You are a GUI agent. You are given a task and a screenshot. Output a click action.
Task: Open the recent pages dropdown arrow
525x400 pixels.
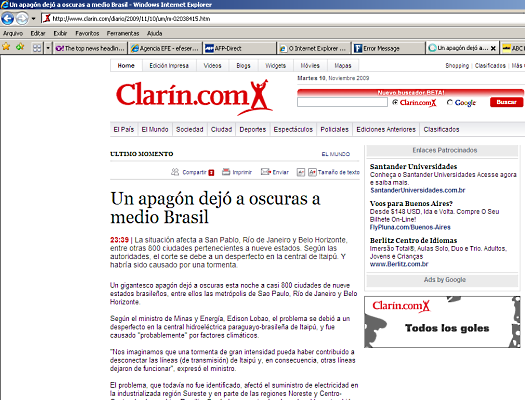point(33,19)
